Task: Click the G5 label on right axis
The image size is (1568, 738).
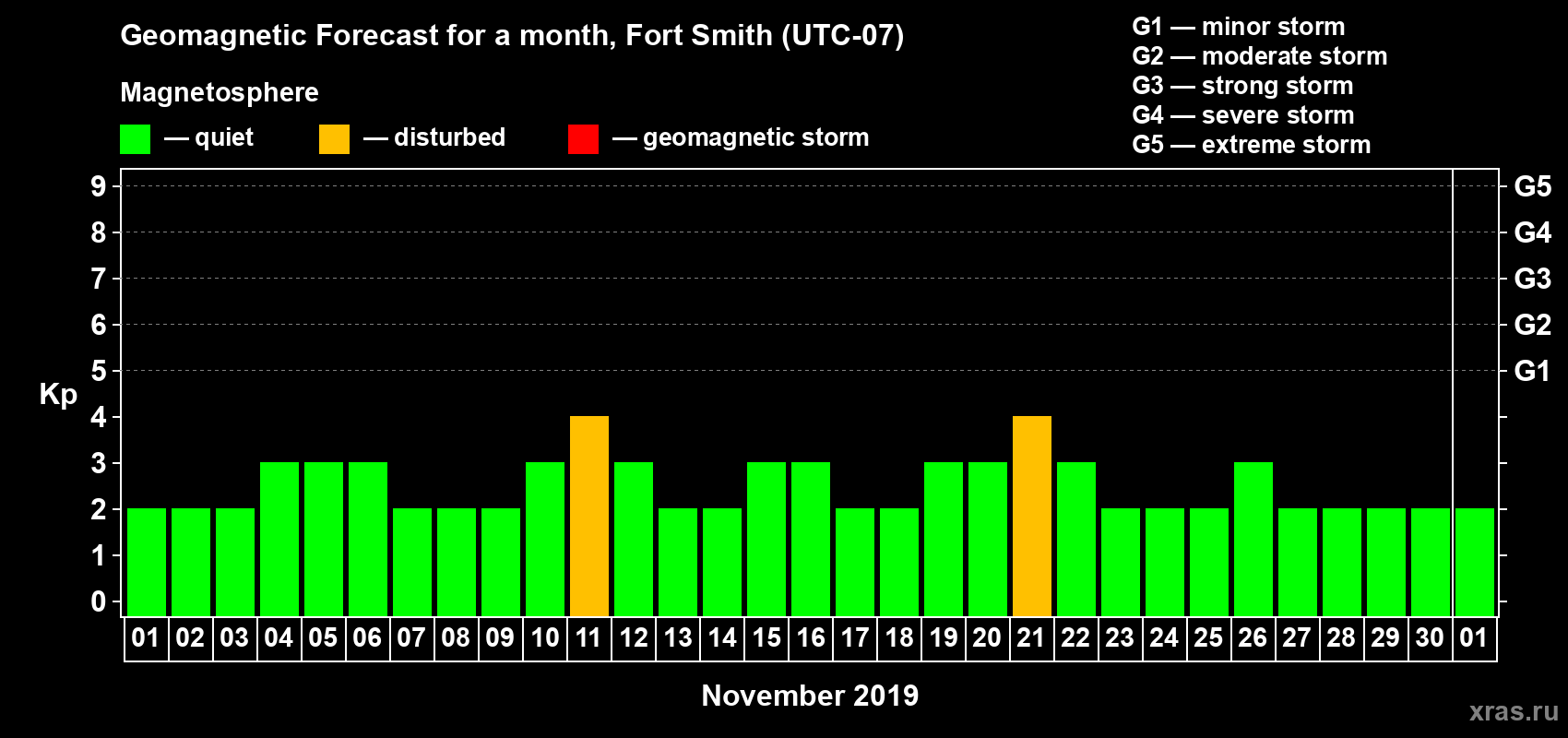Action: [1532, 186]
